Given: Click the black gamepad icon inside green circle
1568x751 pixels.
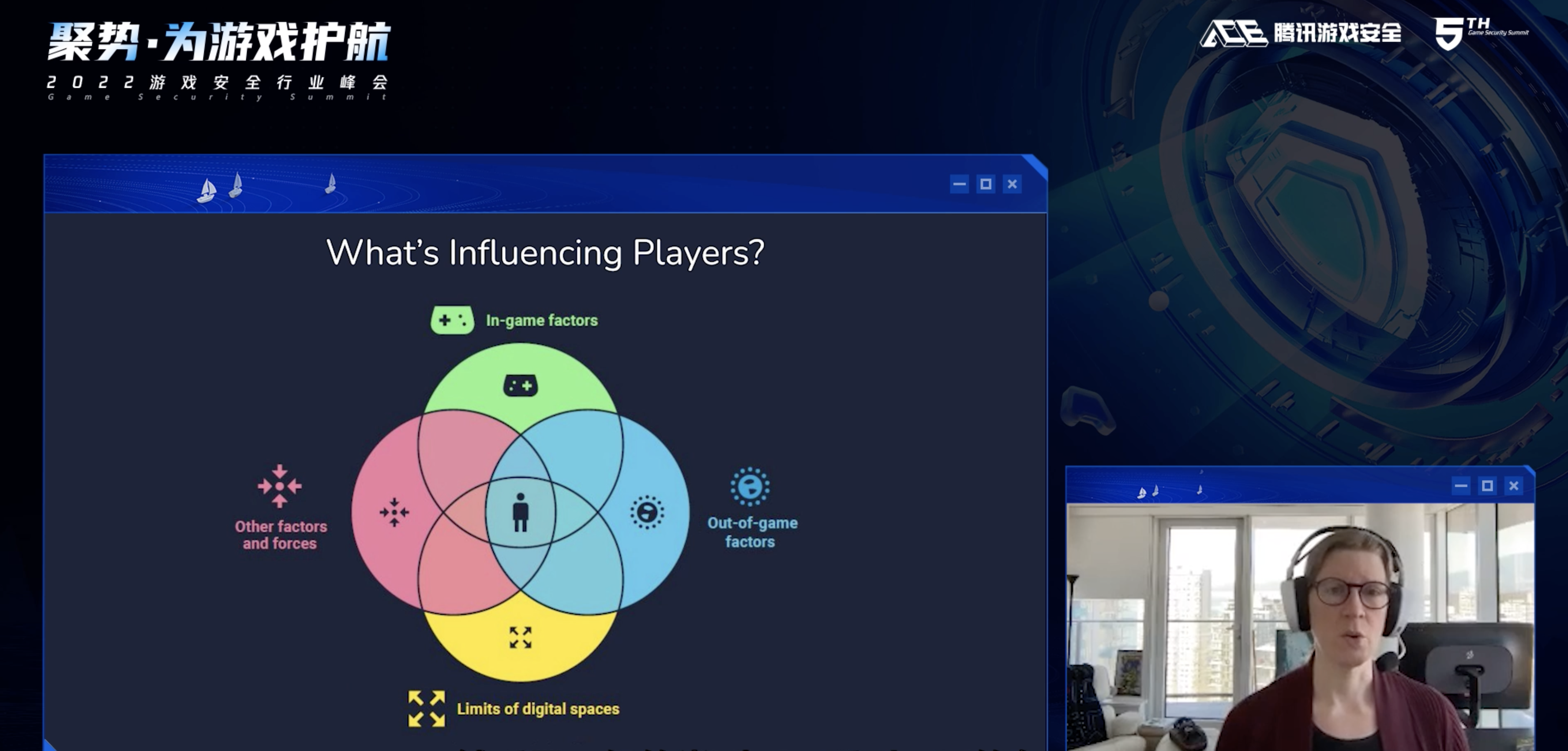Looking at the screenshot, I should pos(520,386).
